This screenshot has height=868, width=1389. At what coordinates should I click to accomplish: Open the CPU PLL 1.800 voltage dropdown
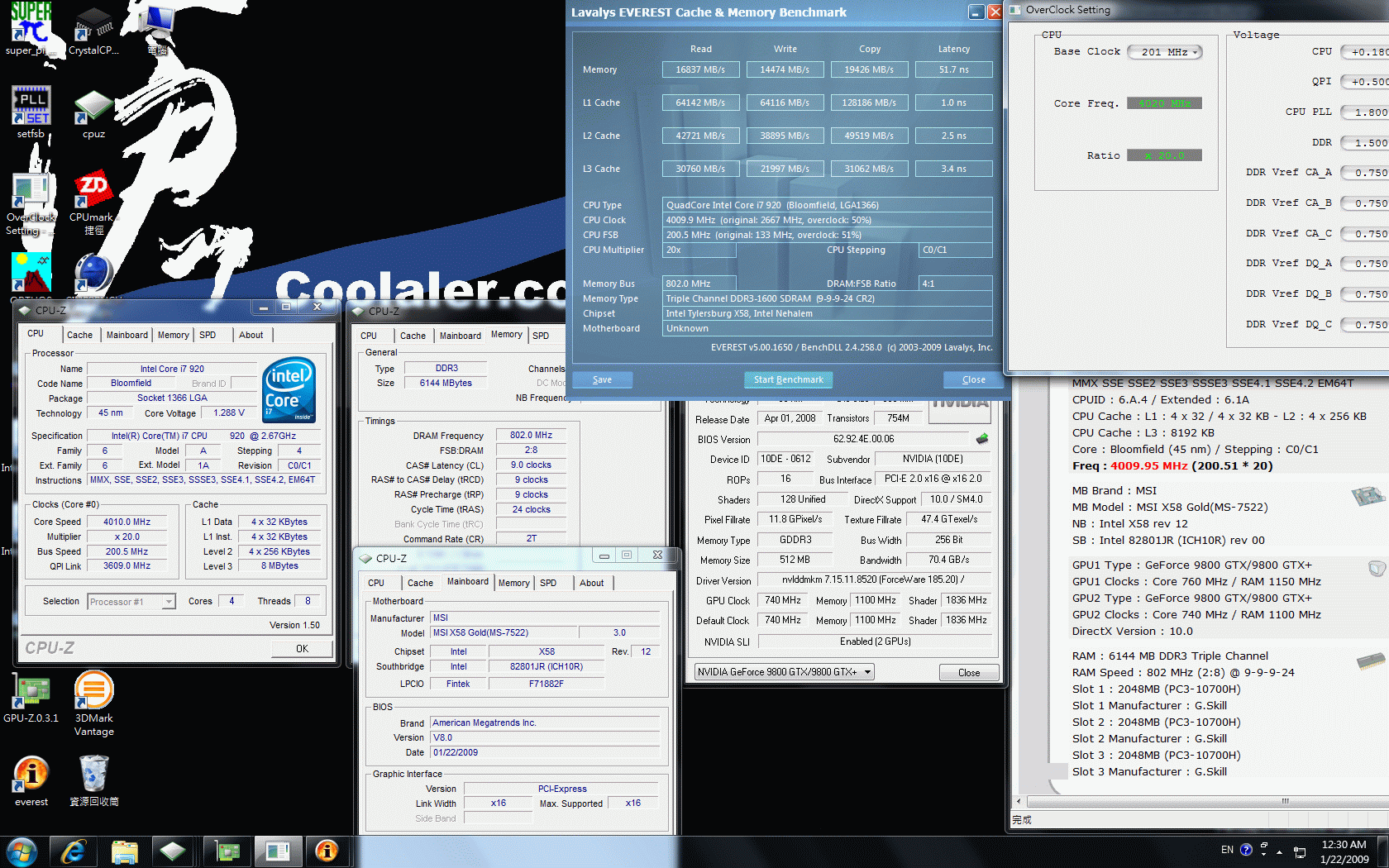point(1365,112)
